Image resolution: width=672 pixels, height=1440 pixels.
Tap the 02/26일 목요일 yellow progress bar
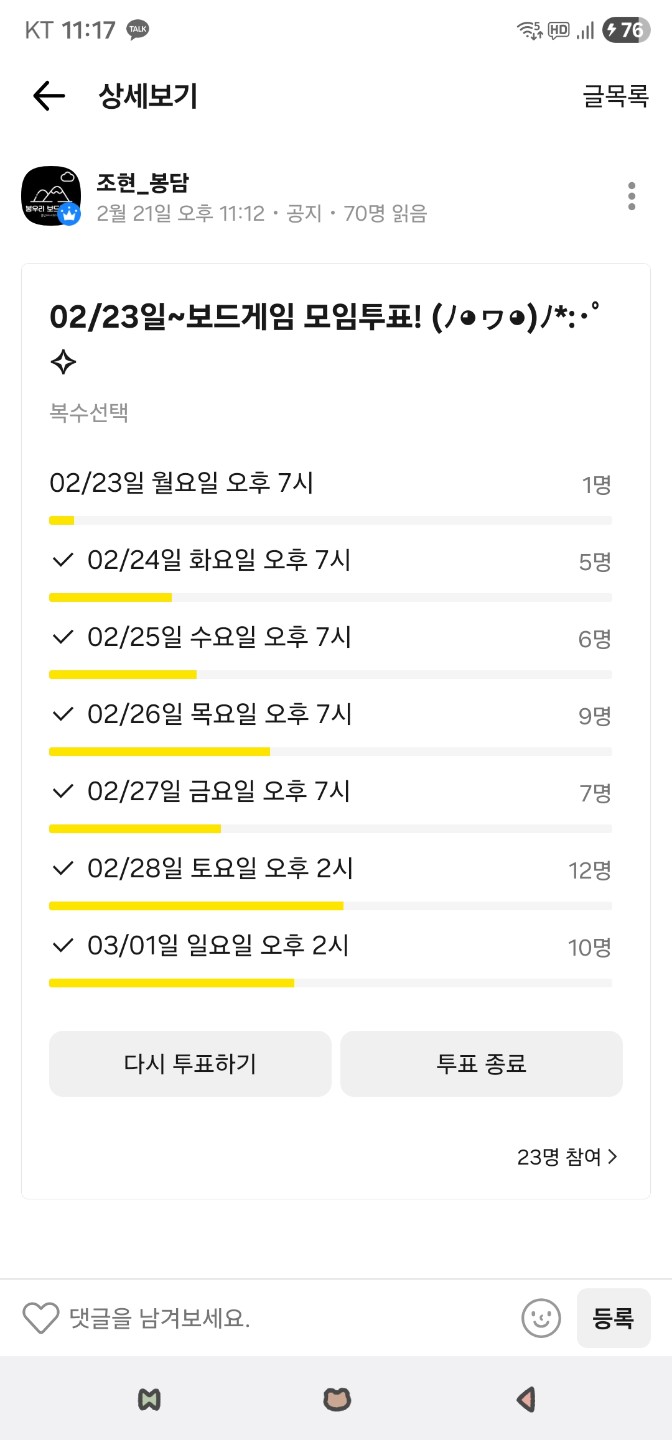coord(160,752)
